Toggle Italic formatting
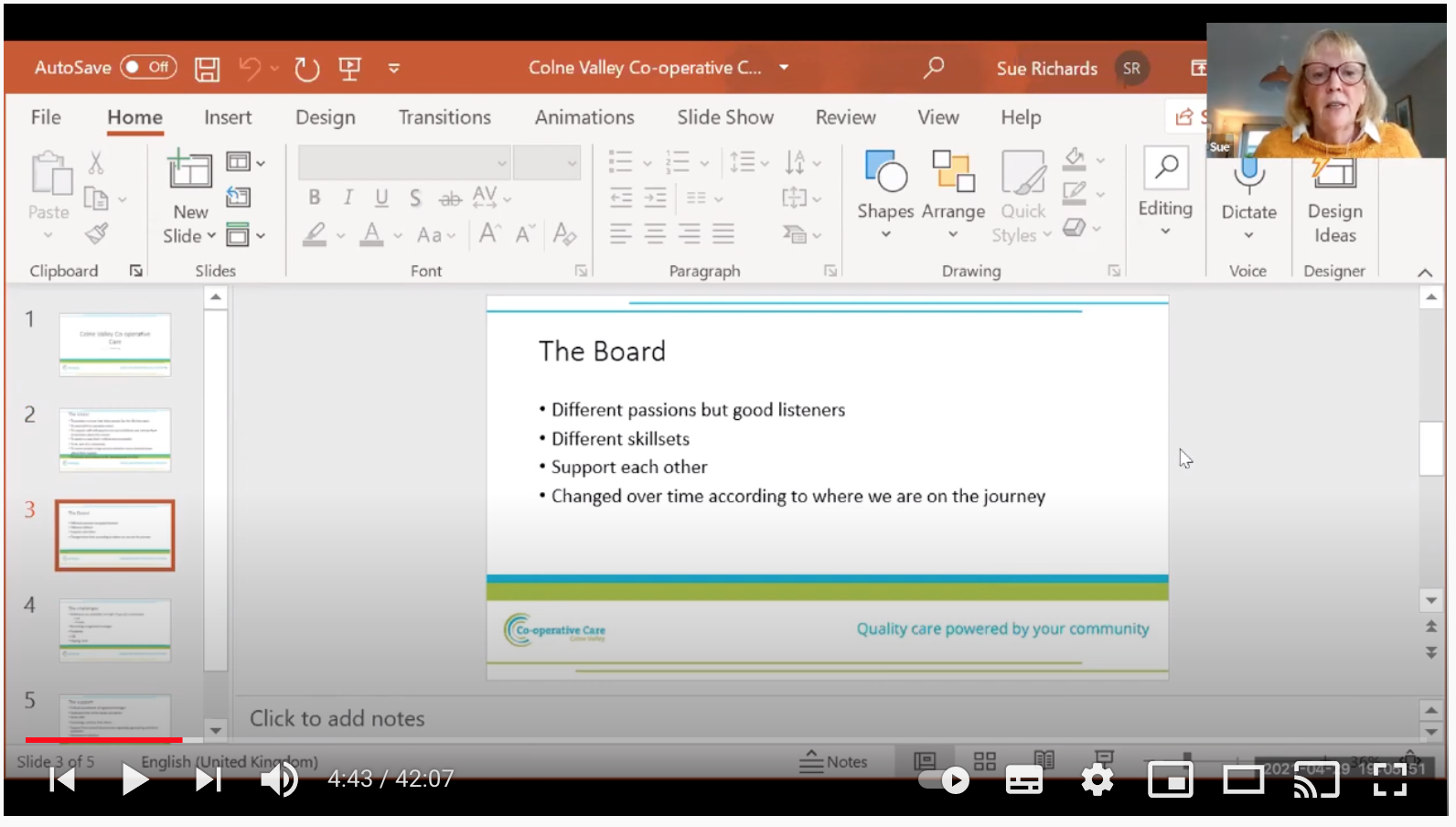 pos(348,198)
